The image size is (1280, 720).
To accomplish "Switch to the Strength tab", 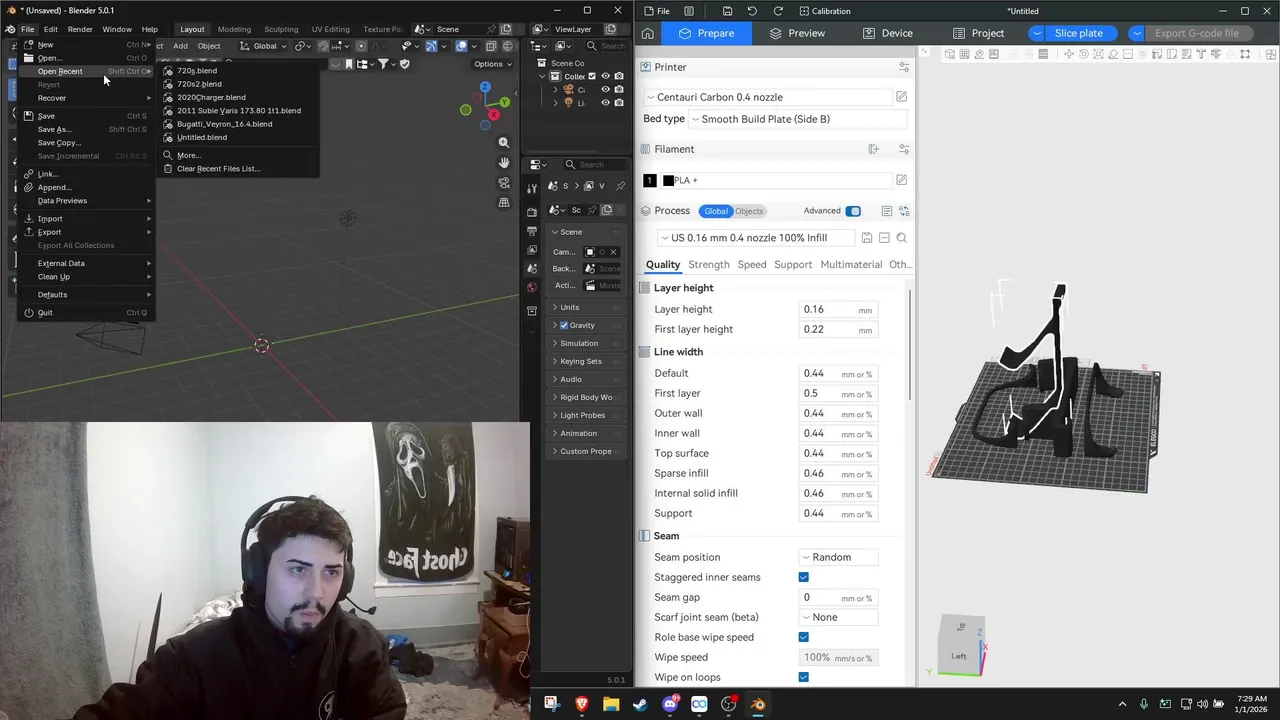I will pyautogui.click(x=708, y=264).
